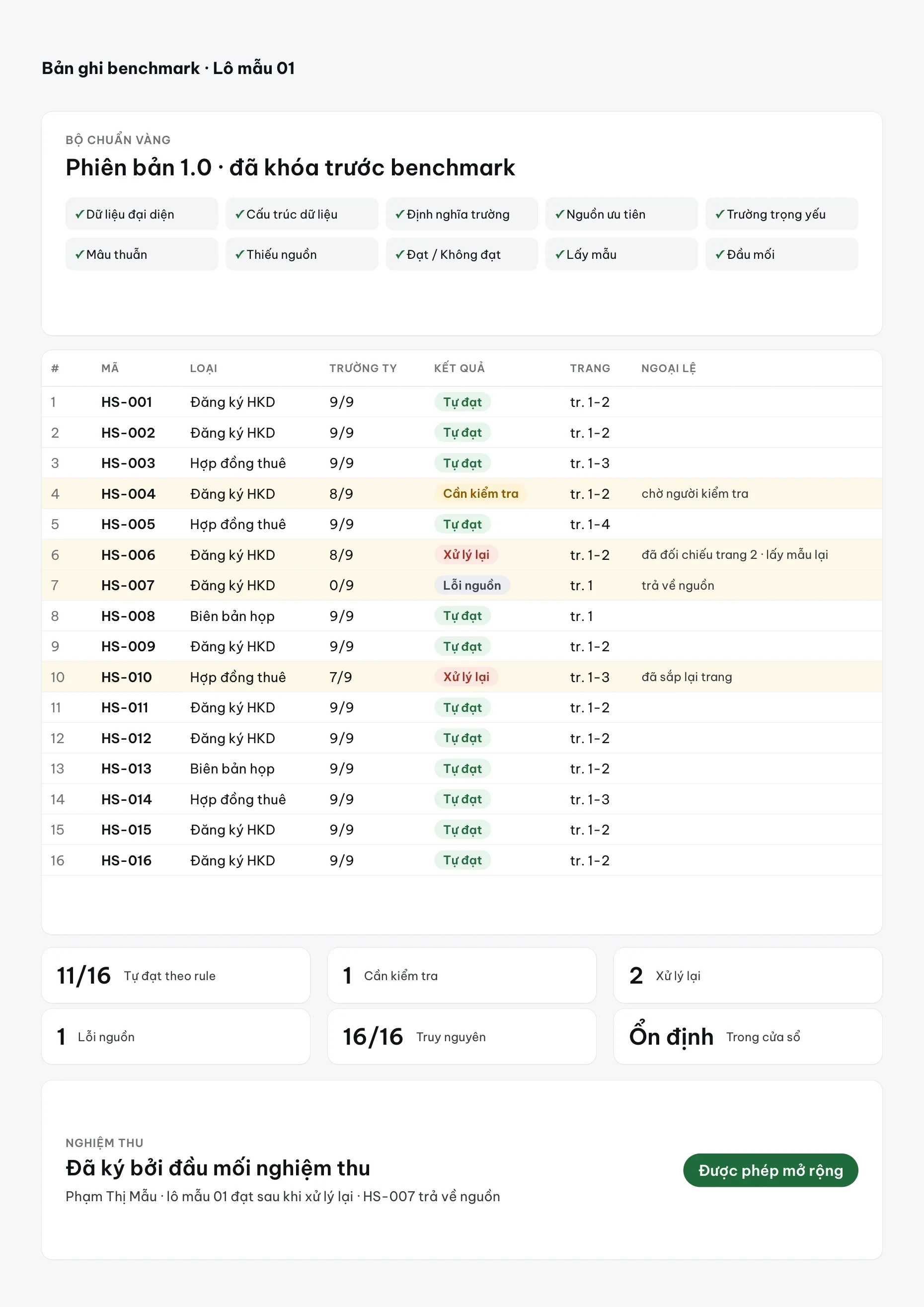Select record code HS-013

pyautogui.click(x=126, y=769)
